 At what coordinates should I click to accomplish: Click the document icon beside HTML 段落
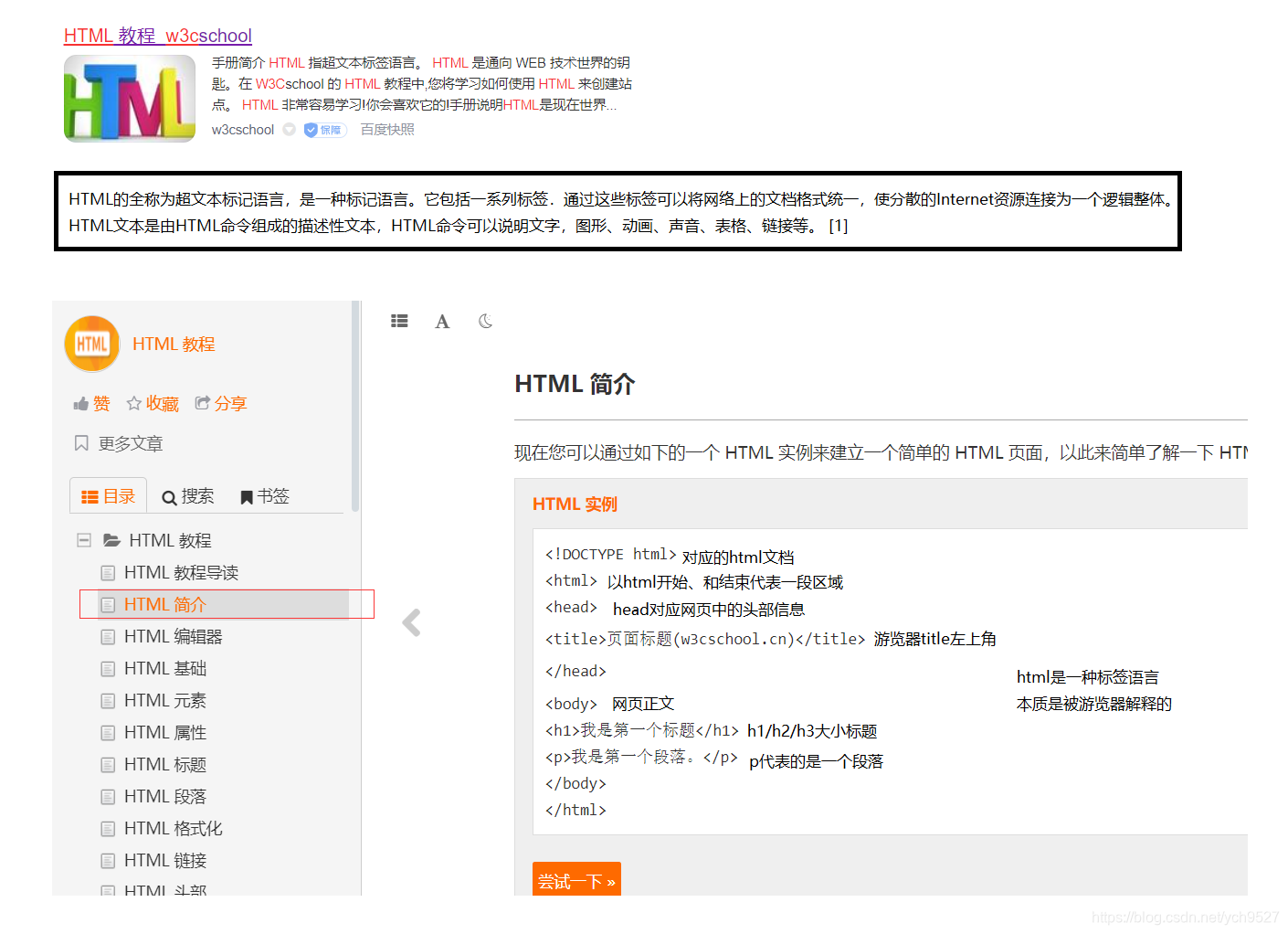coord(108,797)
